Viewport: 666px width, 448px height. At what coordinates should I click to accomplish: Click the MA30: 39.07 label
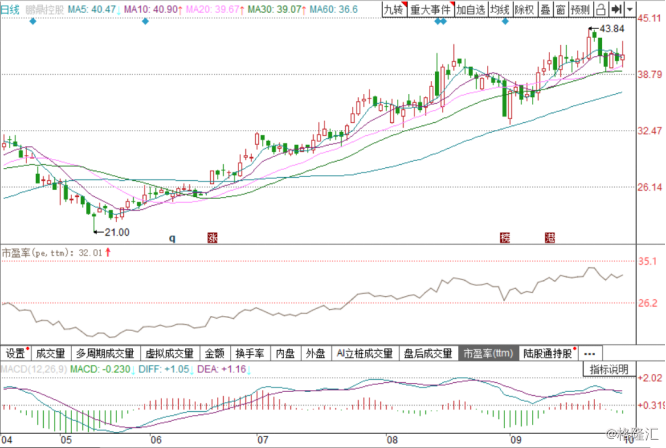pyautogui.click(x=277, y=9)
